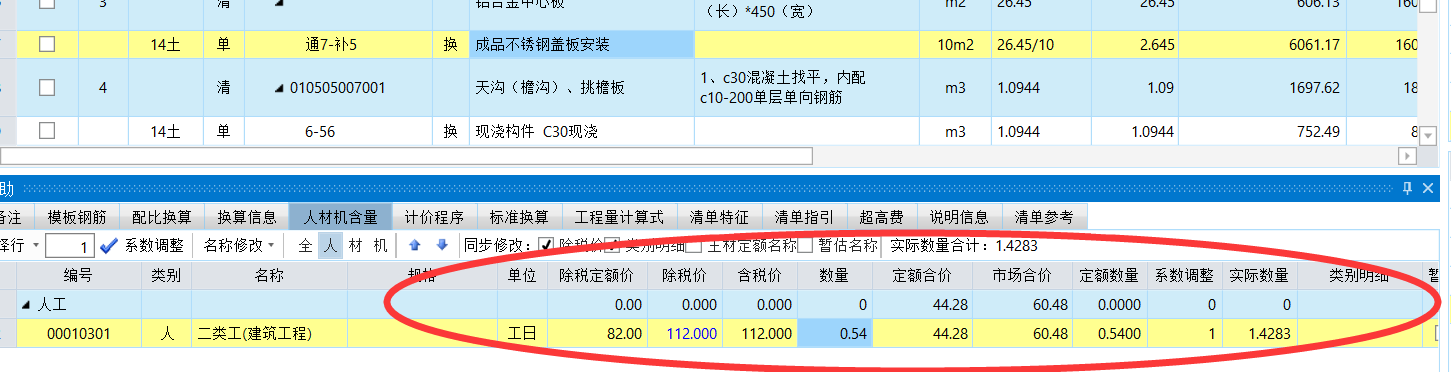Switch to the 配比换算 tab

pos(162,217)
